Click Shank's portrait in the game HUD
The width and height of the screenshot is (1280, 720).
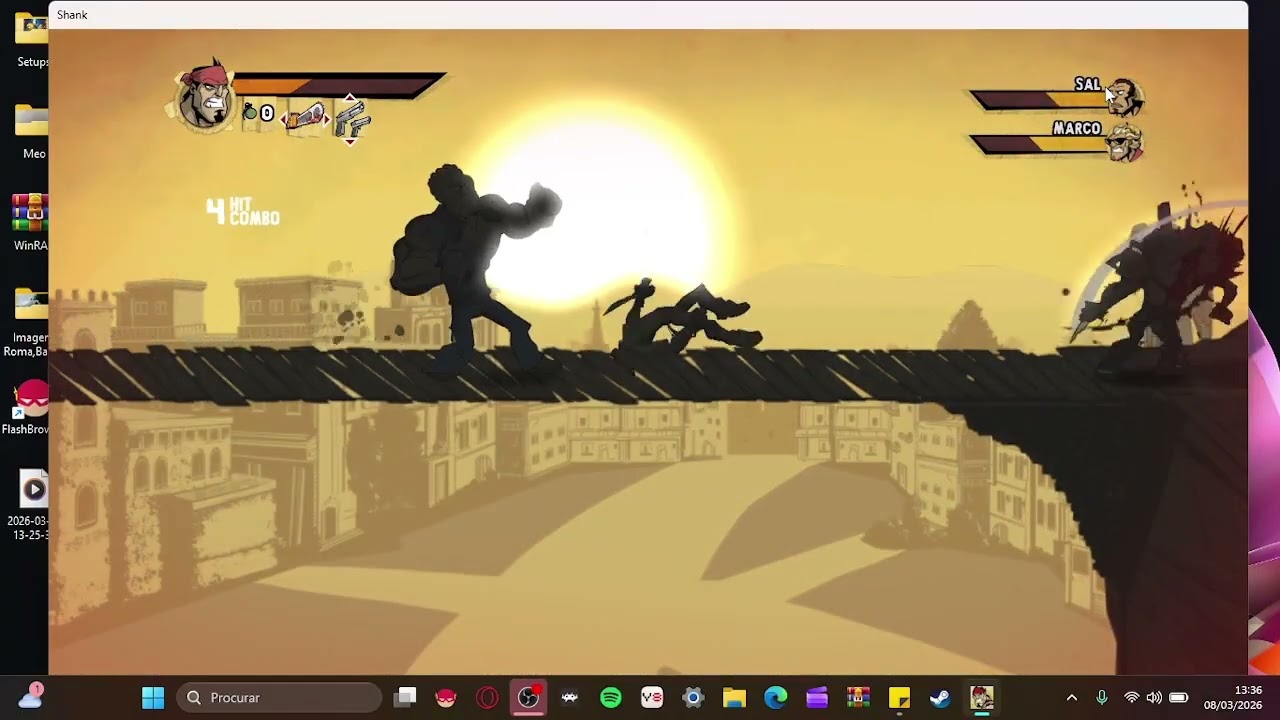tap(205, 97)
